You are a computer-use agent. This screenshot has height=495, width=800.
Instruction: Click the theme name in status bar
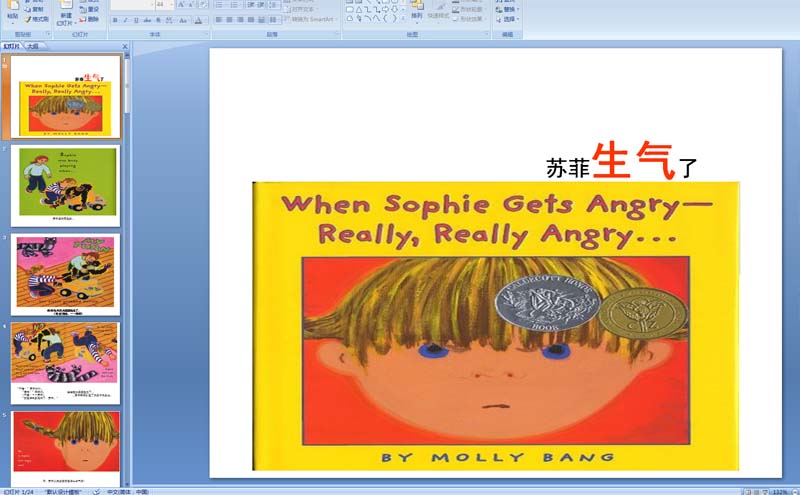[63, 491]
